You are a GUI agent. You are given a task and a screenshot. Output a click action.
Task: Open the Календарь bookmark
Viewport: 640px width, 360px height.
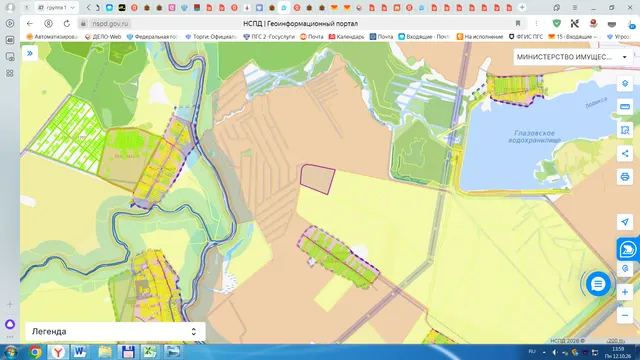pos(347,37)
